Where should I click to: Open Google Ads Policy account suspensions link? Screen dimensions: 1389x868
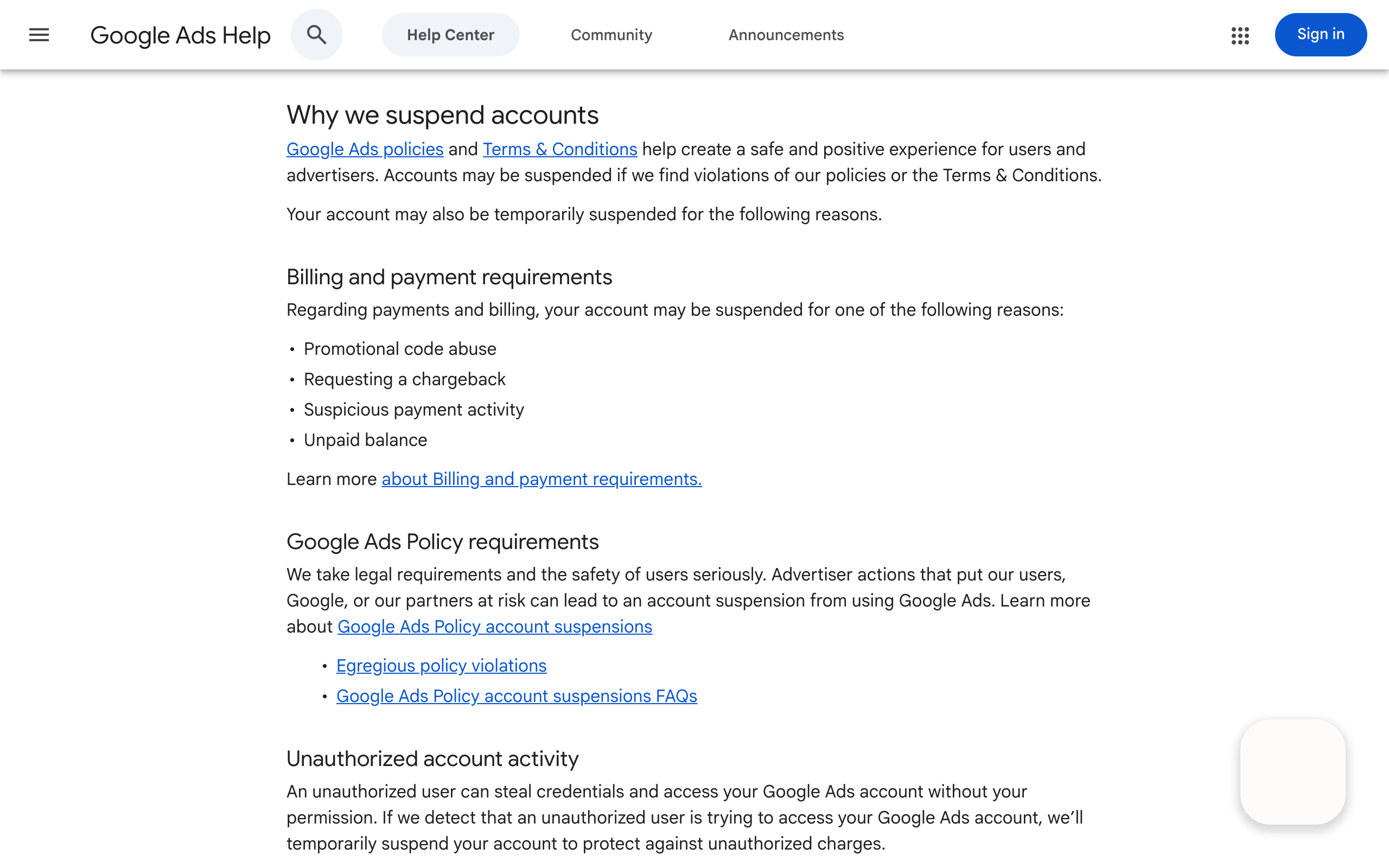coord(495,626)
